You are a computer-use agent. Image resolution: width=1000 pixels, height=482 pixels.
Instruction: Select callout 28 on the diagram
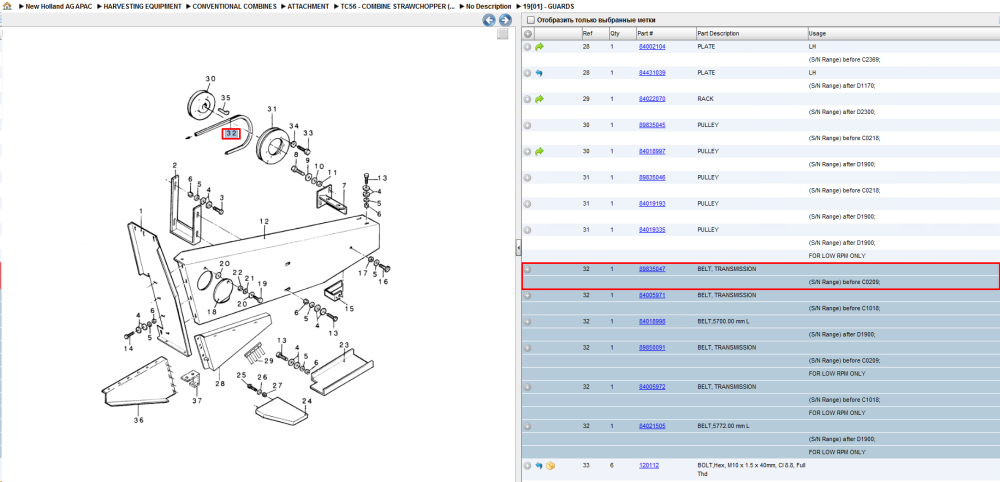pyautogui.click(x=220, y=383)
